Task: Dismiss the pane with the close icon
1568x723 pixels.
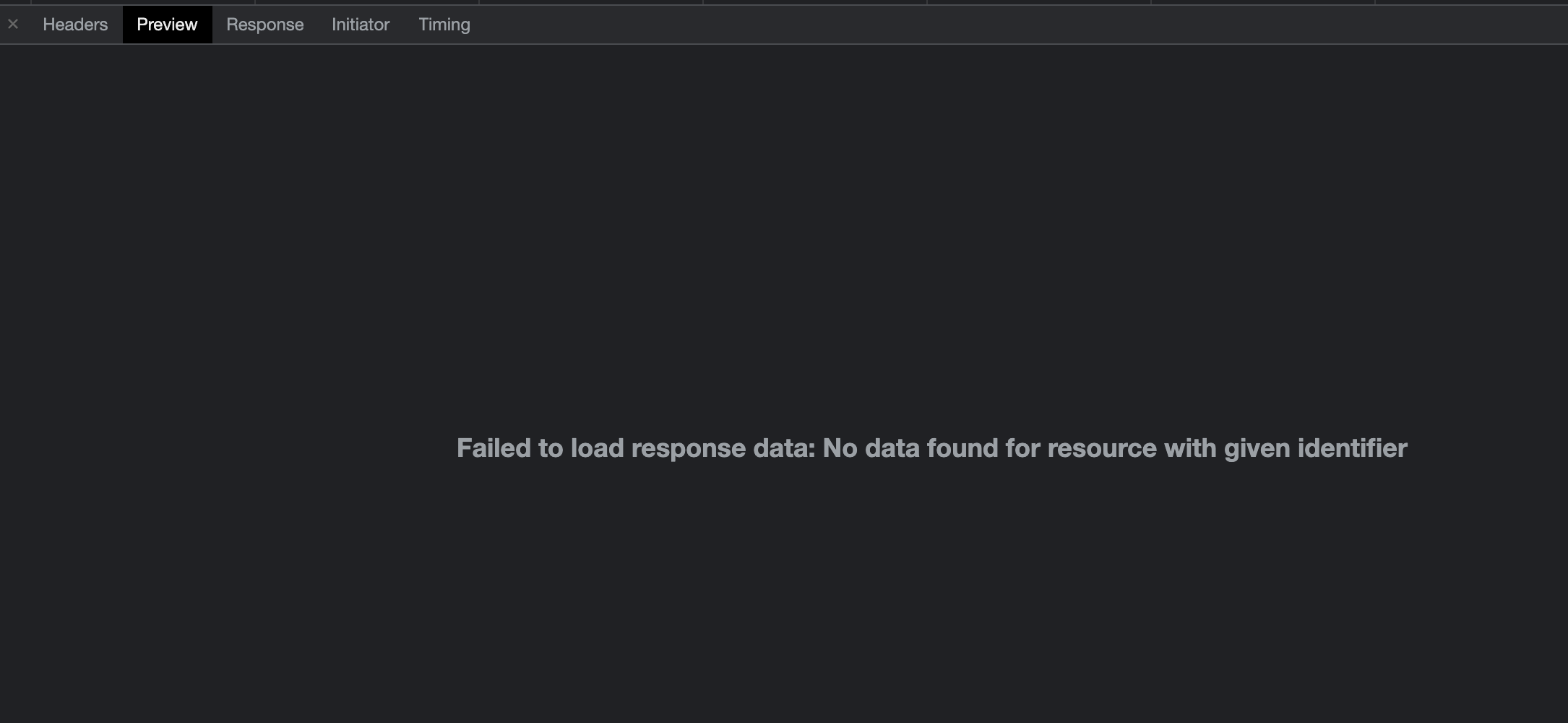Action: coord(12,24)
